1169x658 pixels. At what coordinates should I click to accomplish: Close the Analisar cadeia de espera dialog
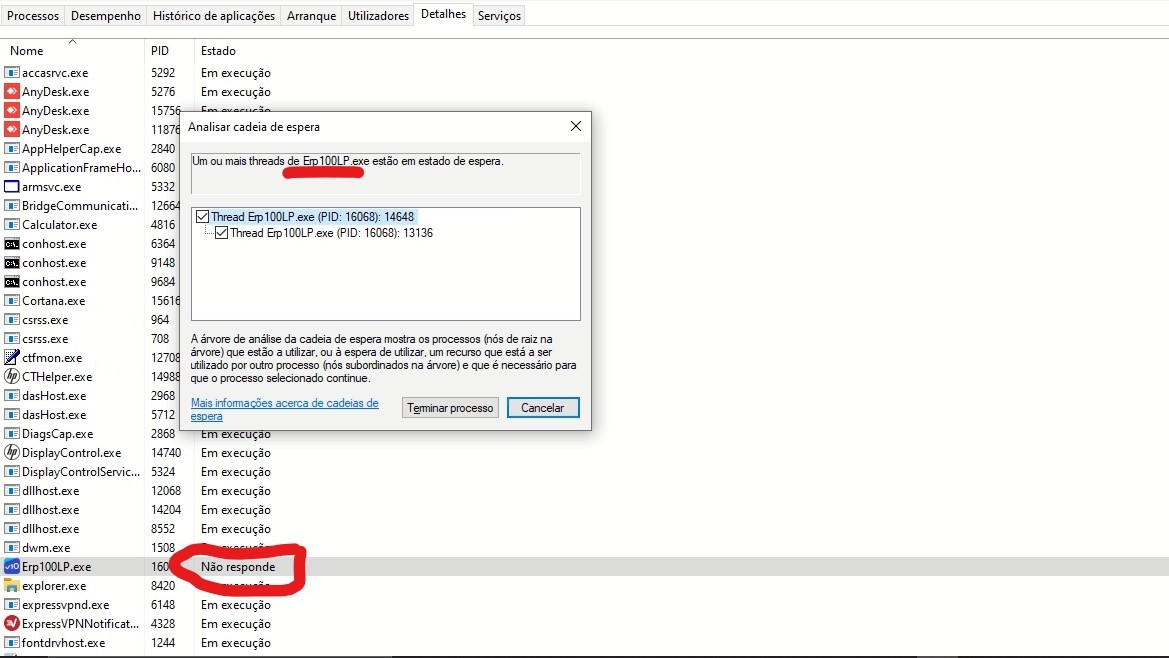[575, 127]
